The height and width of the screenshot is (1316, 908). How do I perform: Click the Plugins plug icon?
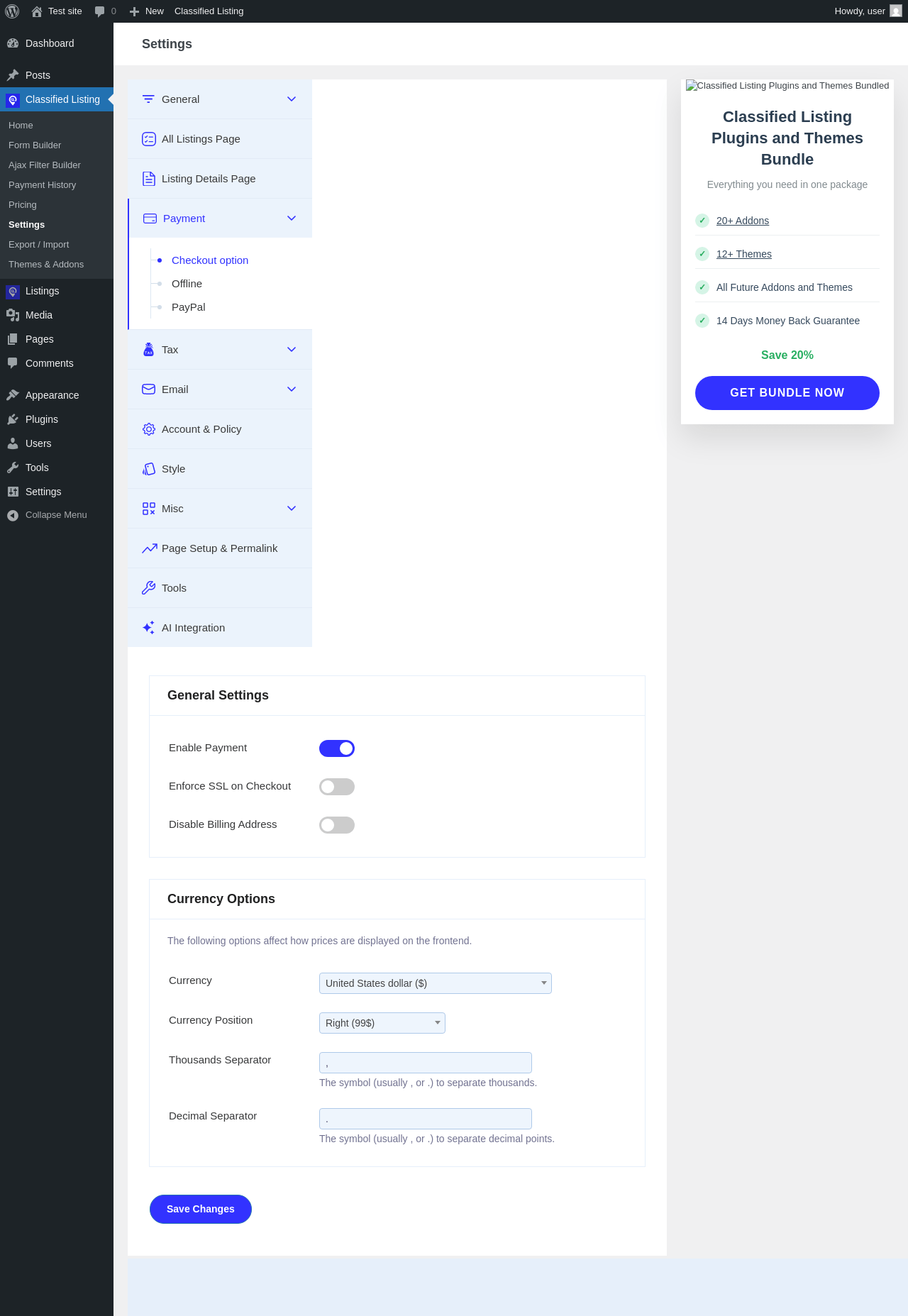pyautogui.click(x=13, y=419)
